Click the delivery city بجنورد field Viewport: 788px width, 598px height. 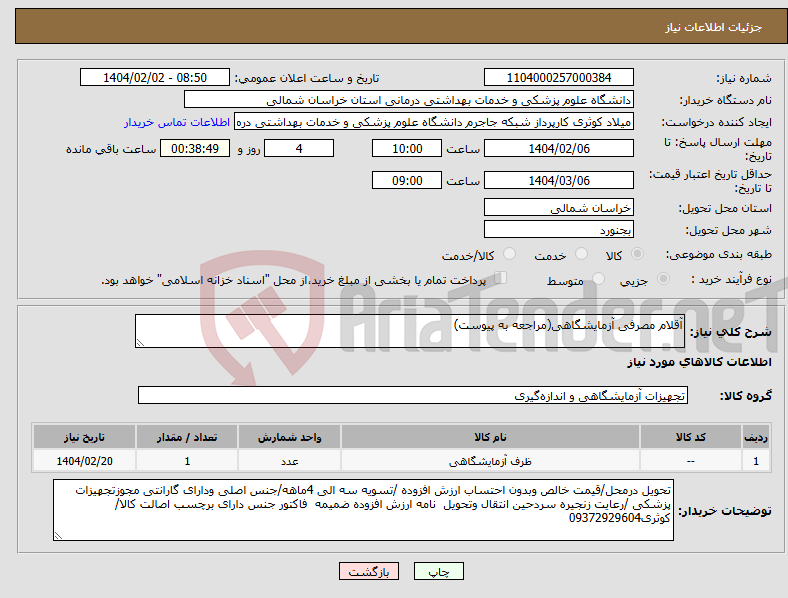click(x=558, y=230)
